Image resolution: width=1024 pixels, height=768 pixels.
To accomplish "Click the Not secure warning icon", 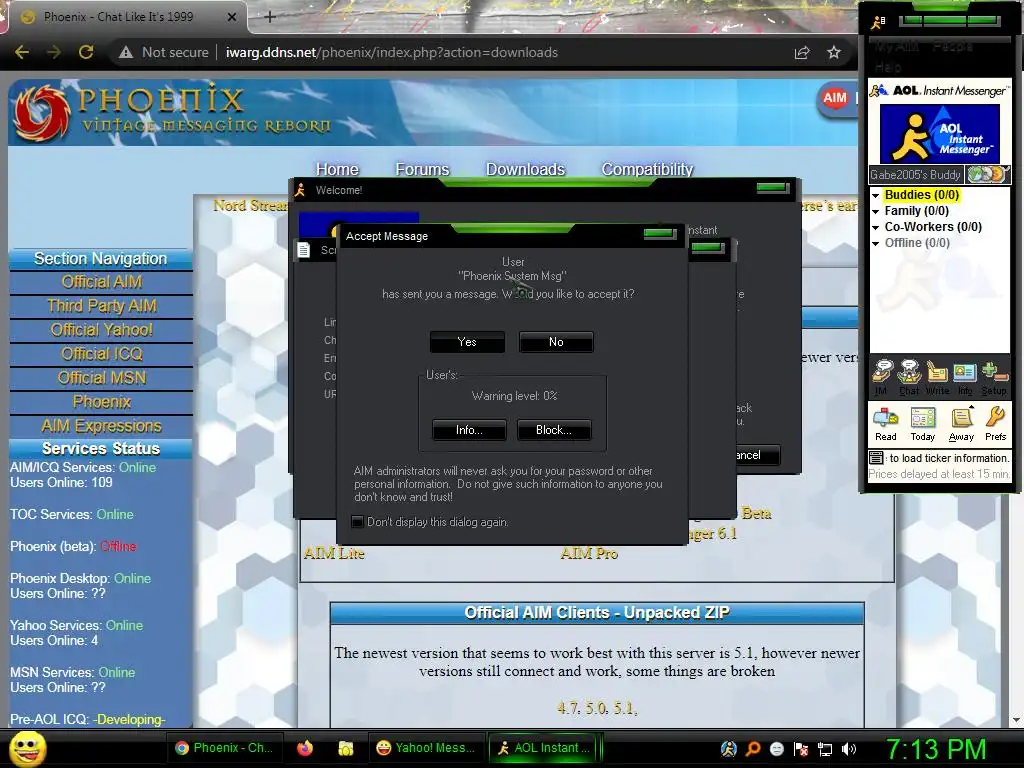I will coord(126,52).
